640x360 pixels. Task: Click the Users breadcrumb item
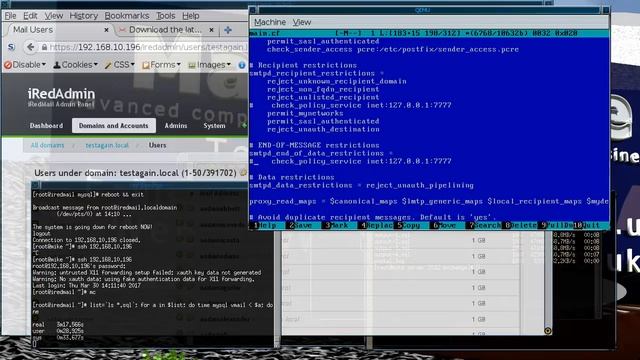tap(157, 145)
